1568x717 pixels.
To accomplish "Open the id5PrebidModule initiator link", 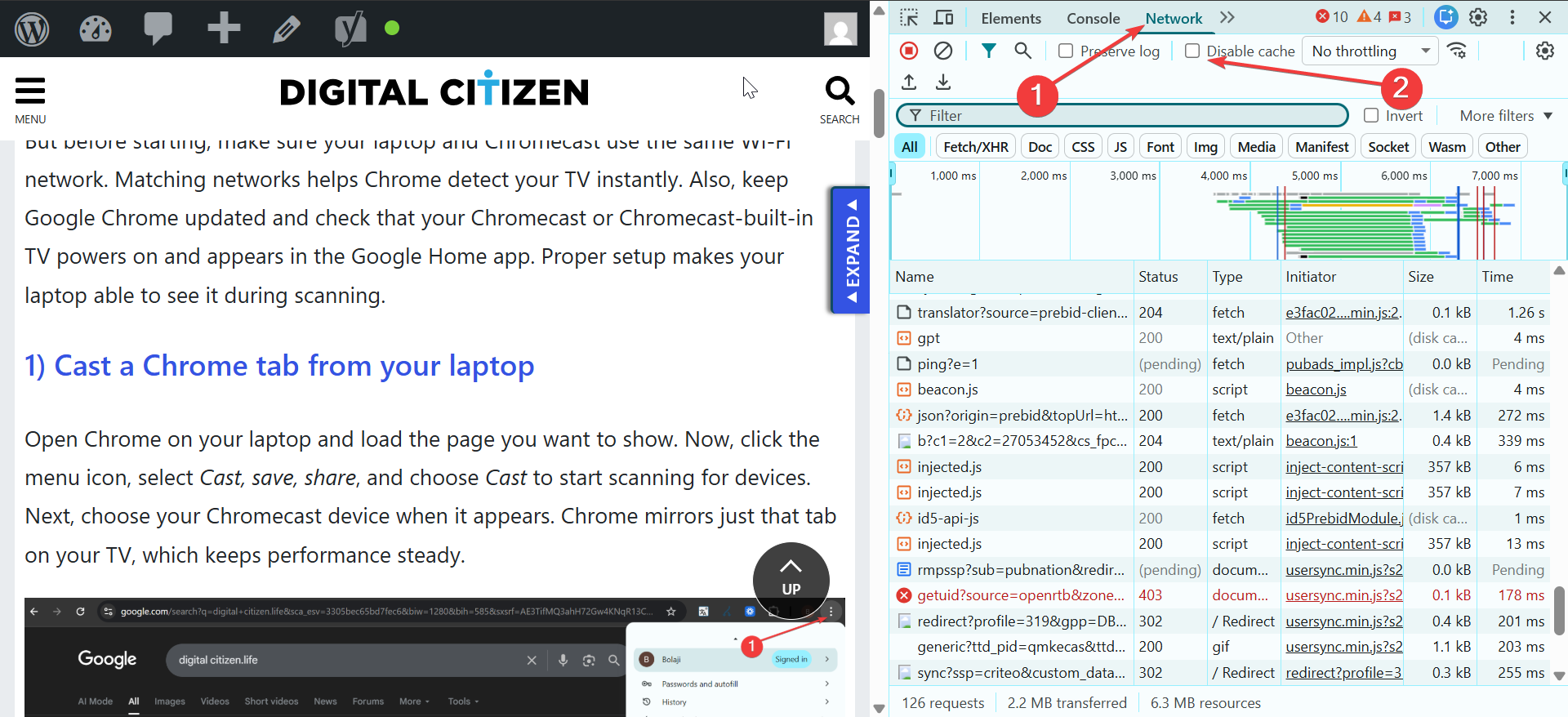I will pos(1344,519).
